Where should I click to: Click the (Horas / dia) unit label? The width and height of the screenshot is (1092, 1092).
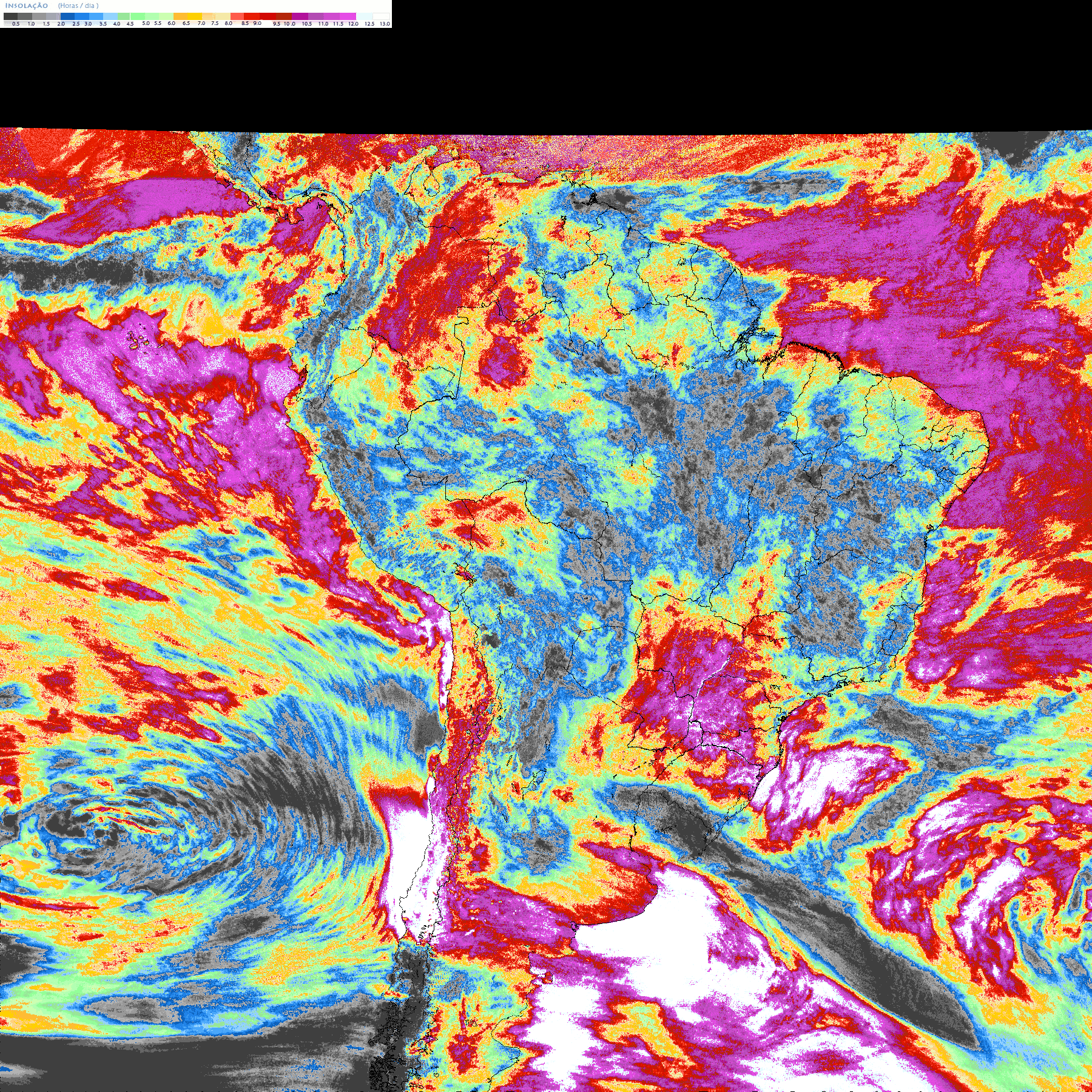click(x=78, y=5)
